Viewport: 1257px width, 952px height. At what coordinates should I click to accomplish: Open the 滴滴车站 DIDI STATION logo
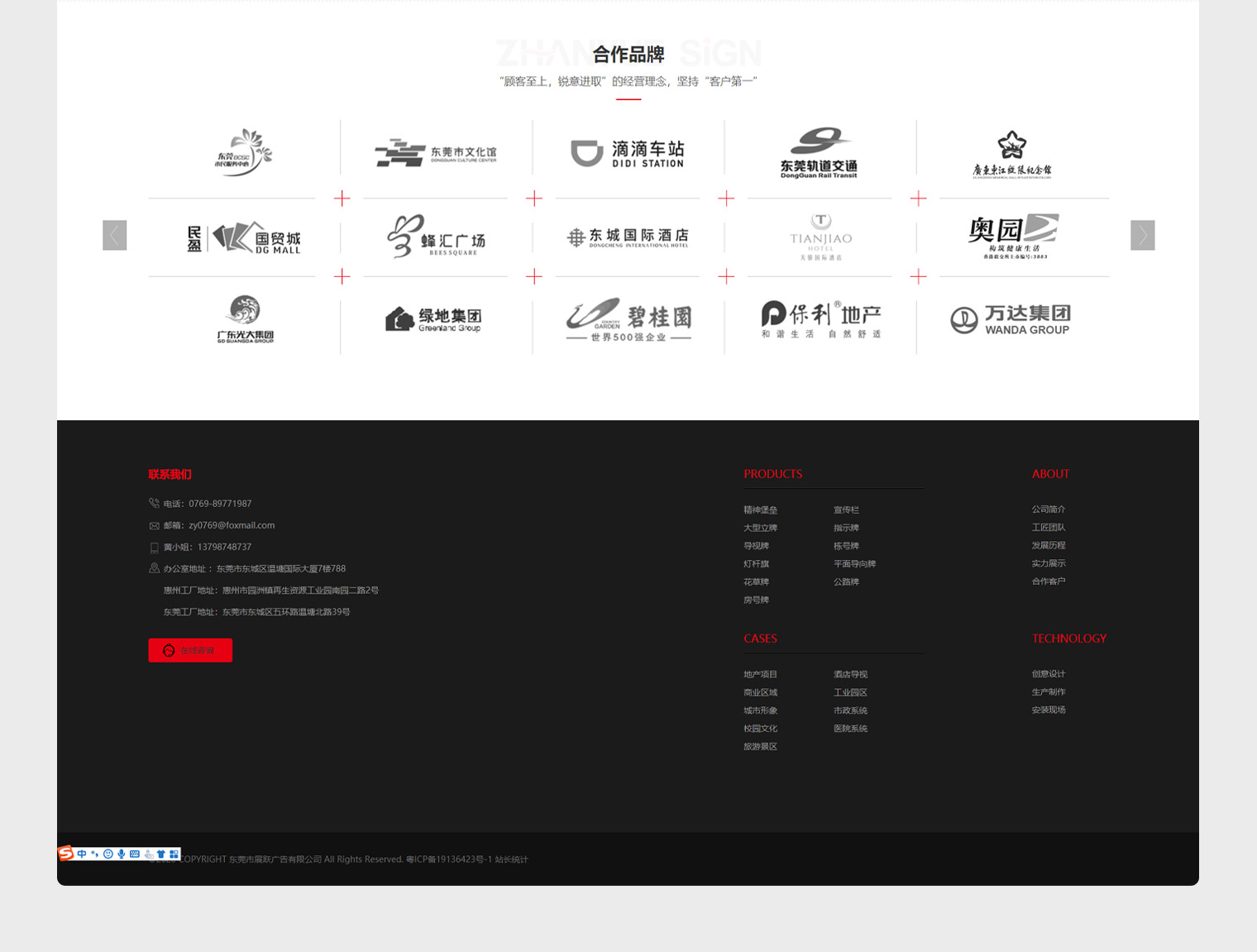tap(628, 153)
